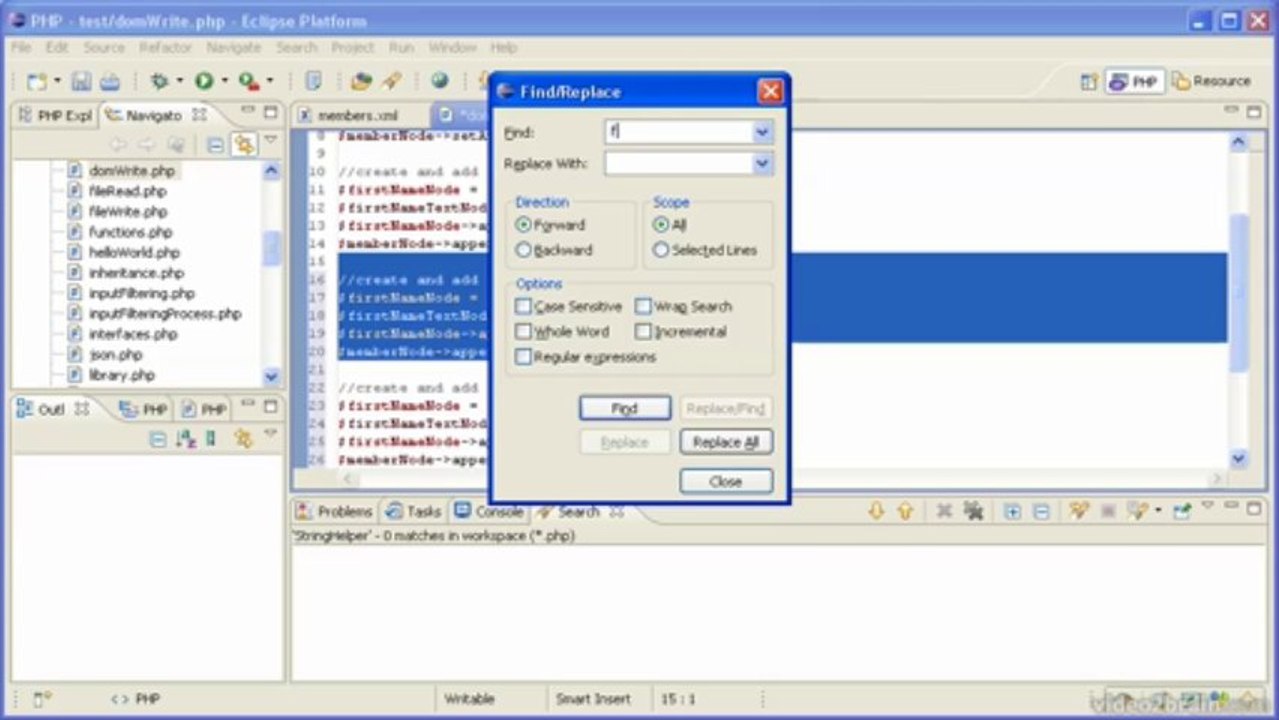1279x720 pixels.
Task: Click Pin the Search View icon
Action: [1183, 511]
